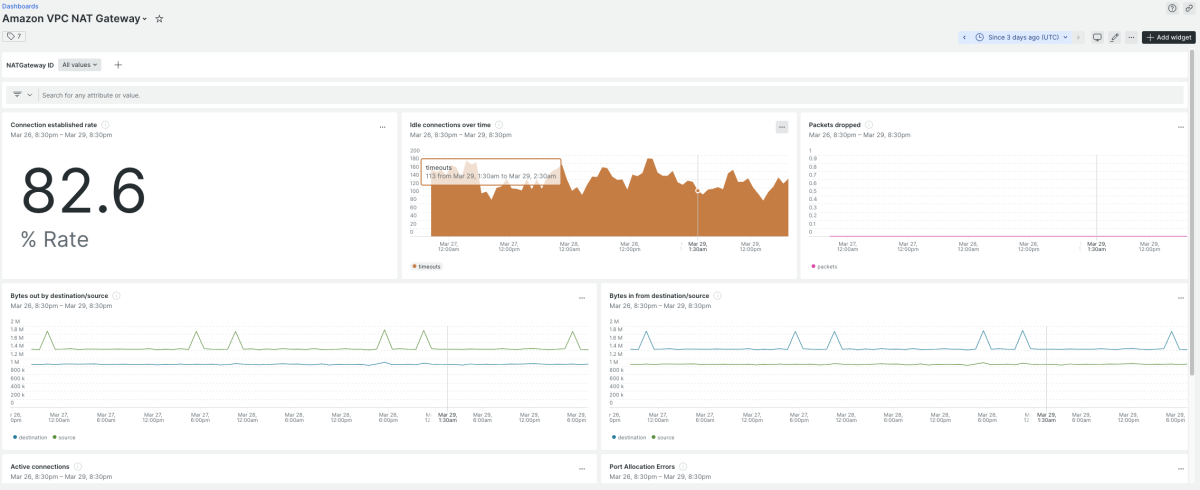
Task: Open the tags badge showing 7
Action: coord(14,36)
